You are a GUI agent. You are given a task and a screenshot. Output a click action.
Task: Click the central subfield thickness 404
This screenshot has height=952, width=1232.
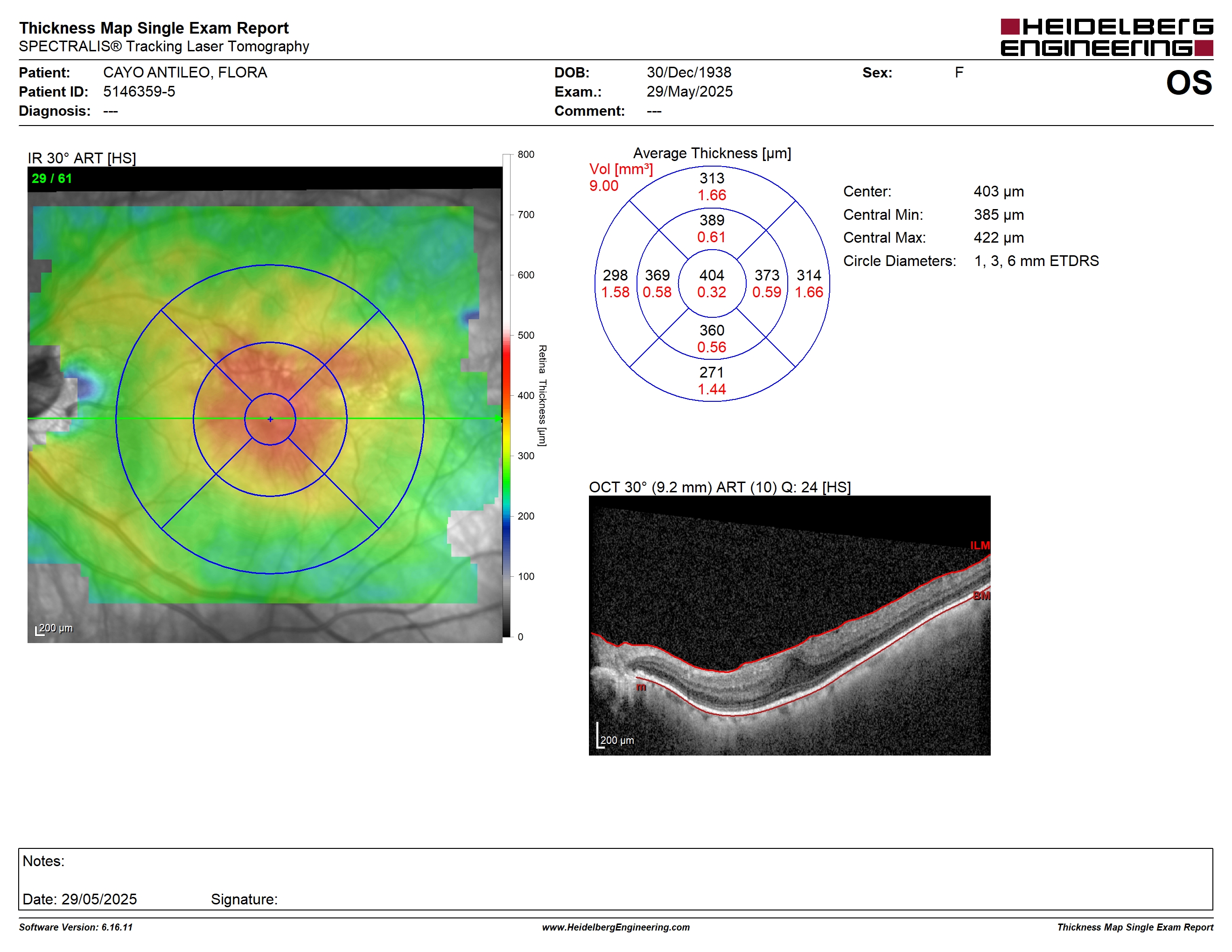point(711,275)
